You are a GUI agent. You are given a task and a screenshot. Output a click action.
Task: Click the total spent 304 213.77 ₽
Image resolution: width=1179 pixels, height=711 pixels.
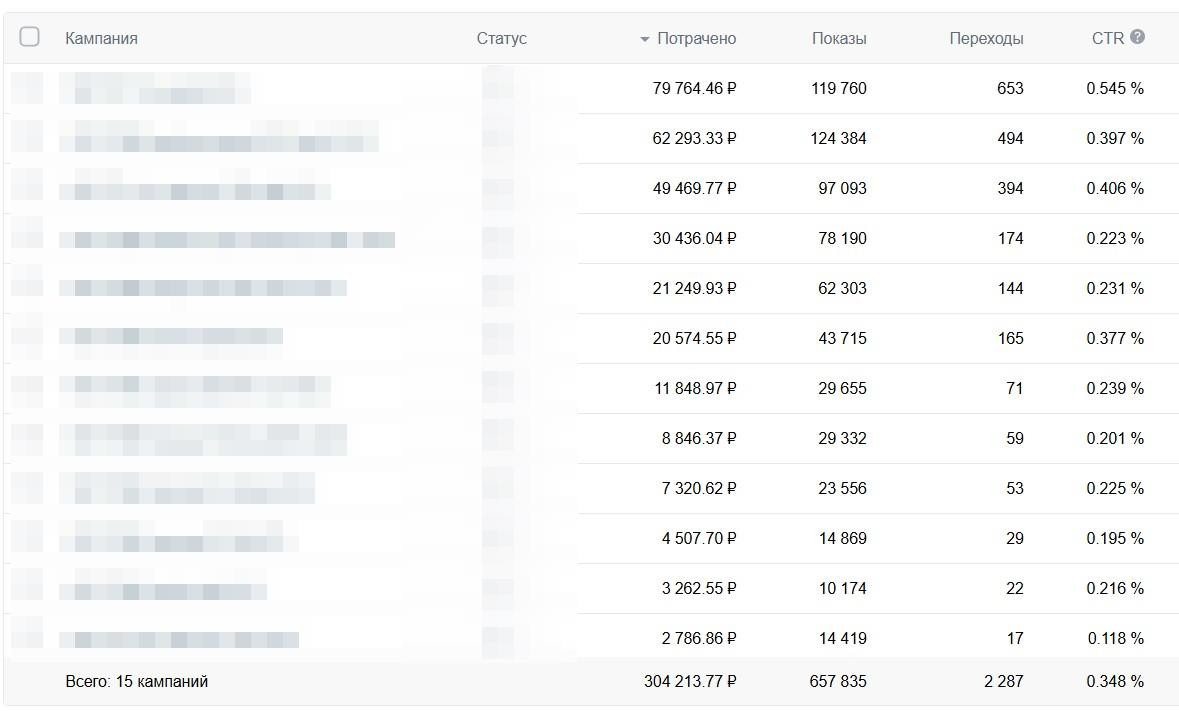click(x=690, y=682)
